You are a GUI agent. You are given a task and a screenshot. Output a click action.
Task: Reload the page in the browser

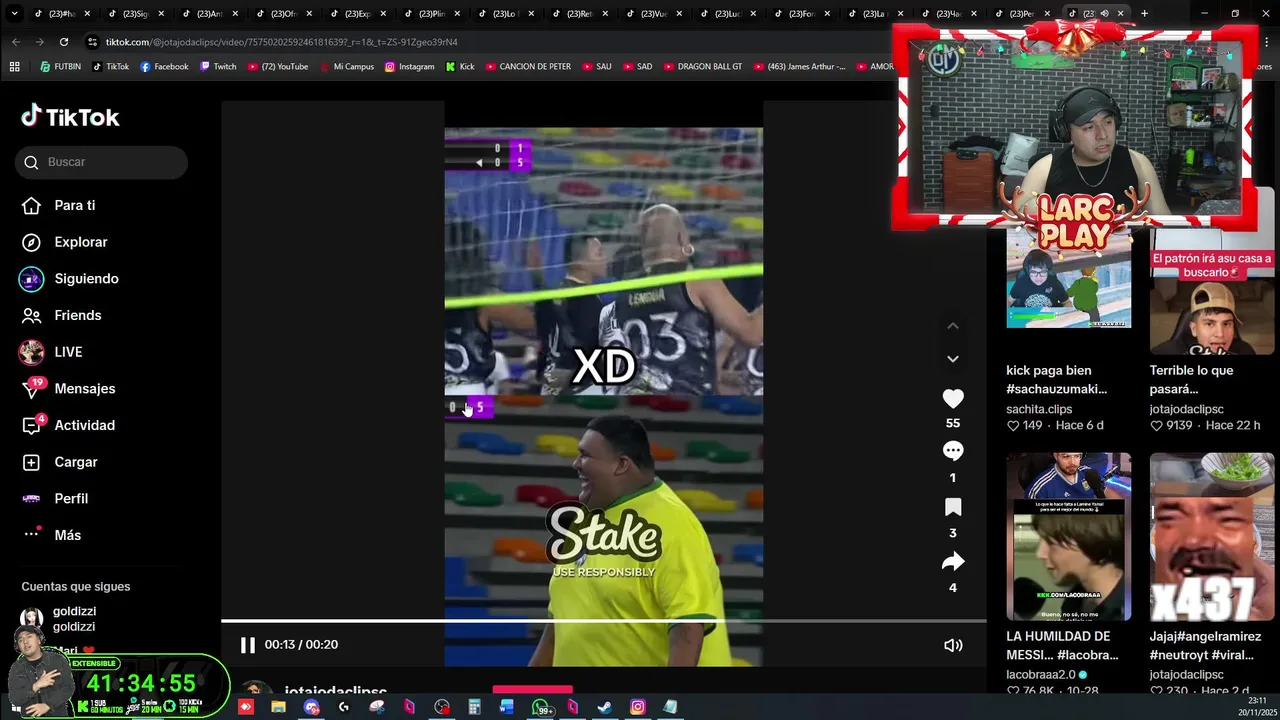(64, 42)
